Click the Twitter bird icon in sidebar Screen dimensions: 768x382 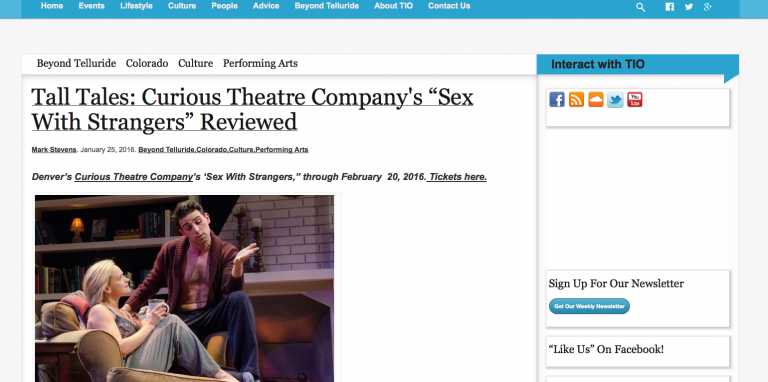click(615, 99)
